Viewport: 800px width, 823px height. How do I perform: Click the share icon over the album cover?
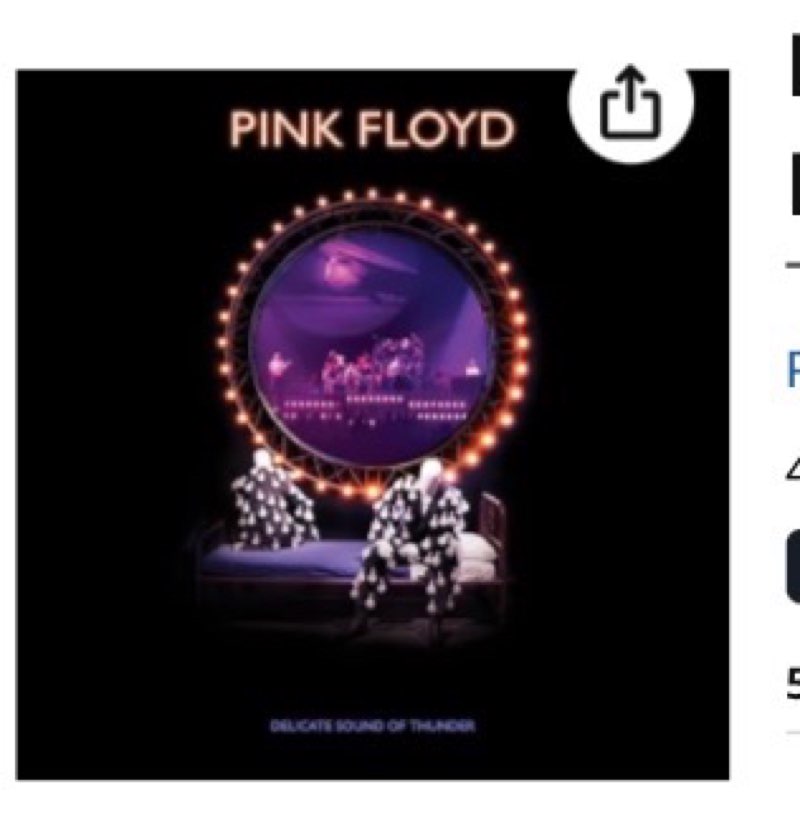630,103
